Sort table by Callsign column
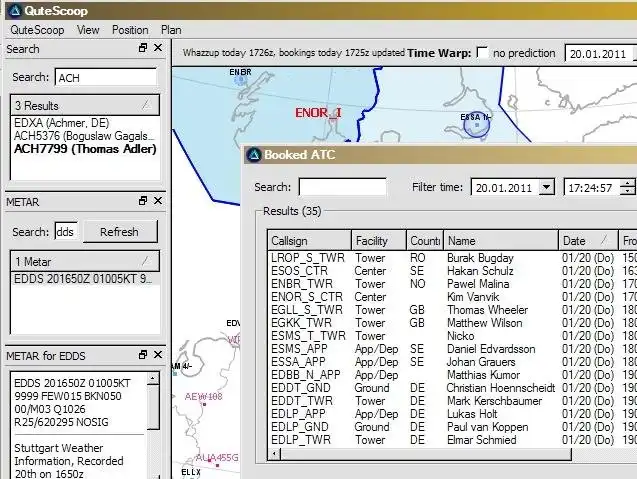The width and height of the screenshot is (637, 479). [310, 241]
